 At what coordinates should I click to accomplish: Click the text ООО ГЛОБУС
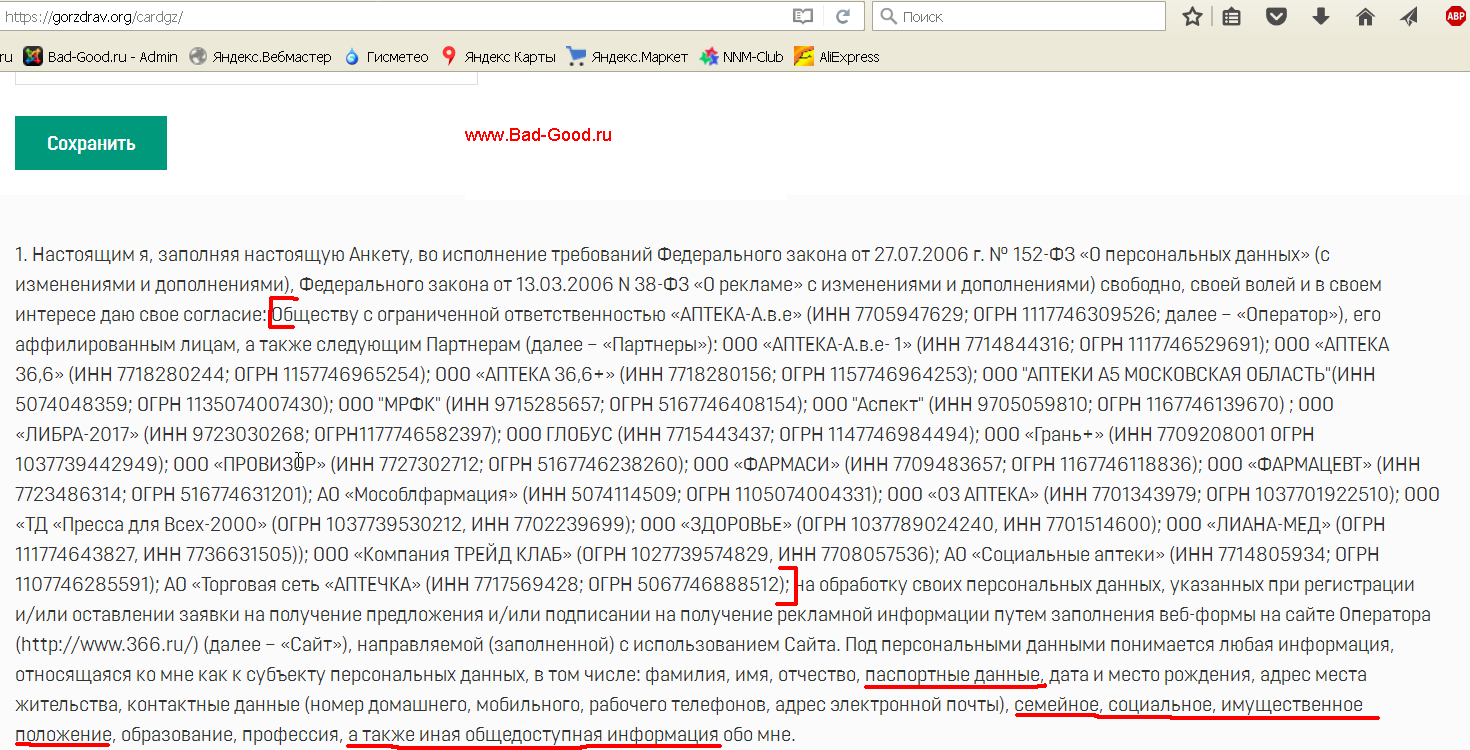[558, 434]
